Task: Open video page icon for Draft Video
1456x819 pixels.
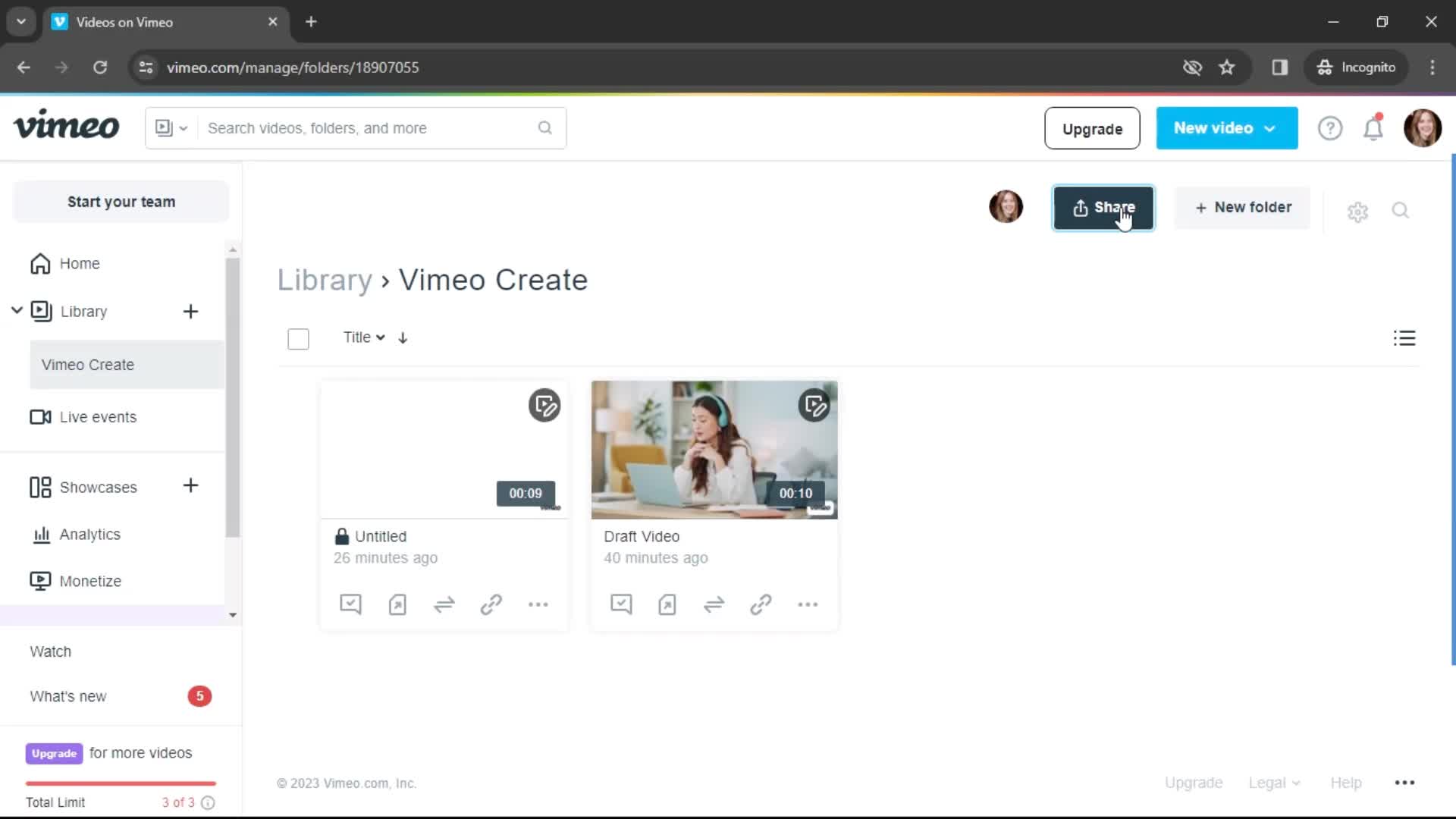Action: 667,604
